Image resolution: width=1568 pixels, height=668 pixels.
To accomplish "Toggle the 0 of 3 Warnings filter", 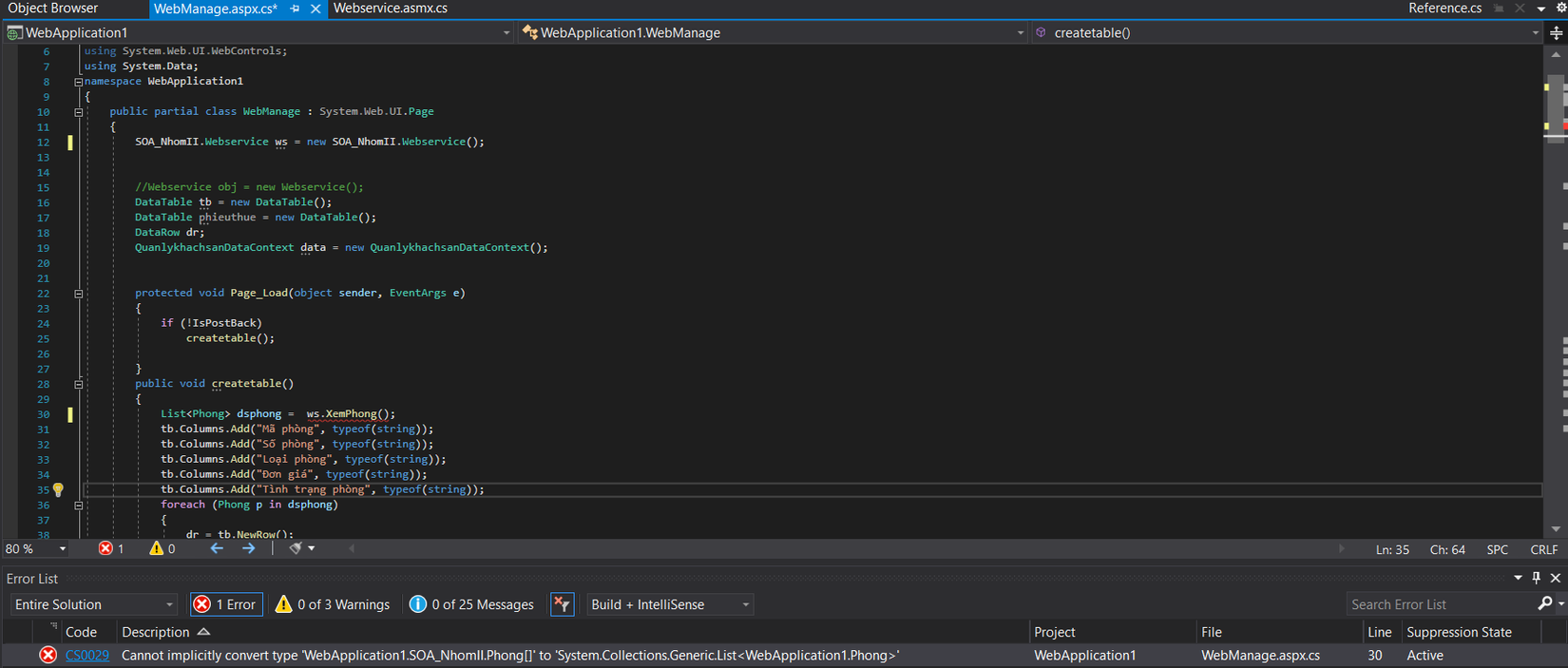I will 333,604.
